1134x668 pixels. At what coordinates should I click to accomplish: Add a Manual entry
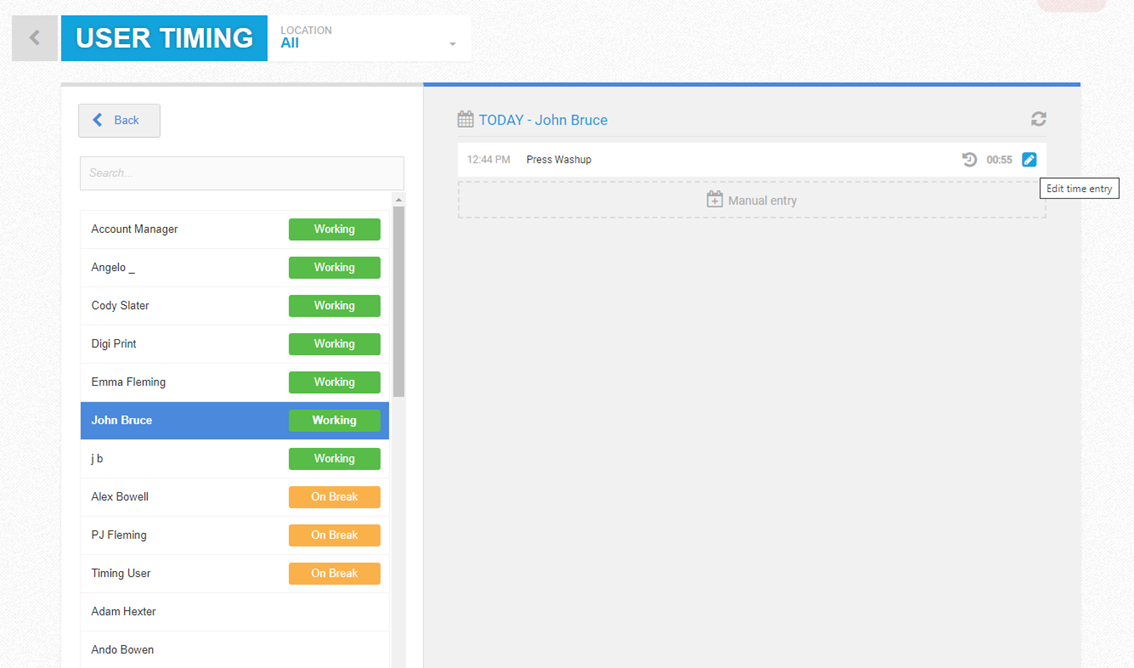[751, 200]
